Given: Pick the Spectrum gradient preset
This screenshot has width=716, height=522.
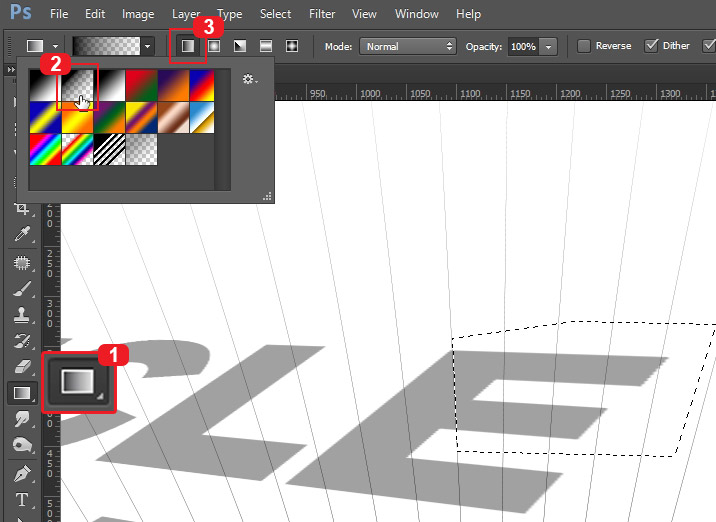Looking at the screenshot, I should (45, 149).
